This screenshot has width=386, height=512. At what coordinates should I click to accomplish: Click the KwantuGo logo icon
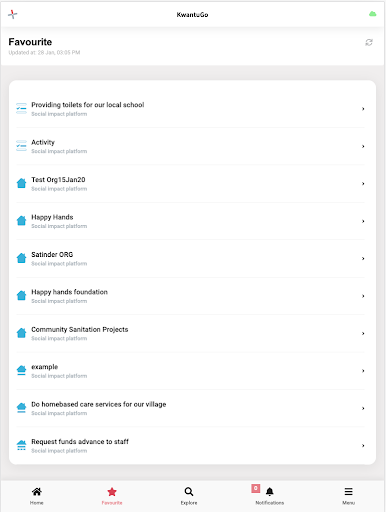coord(13,14)
